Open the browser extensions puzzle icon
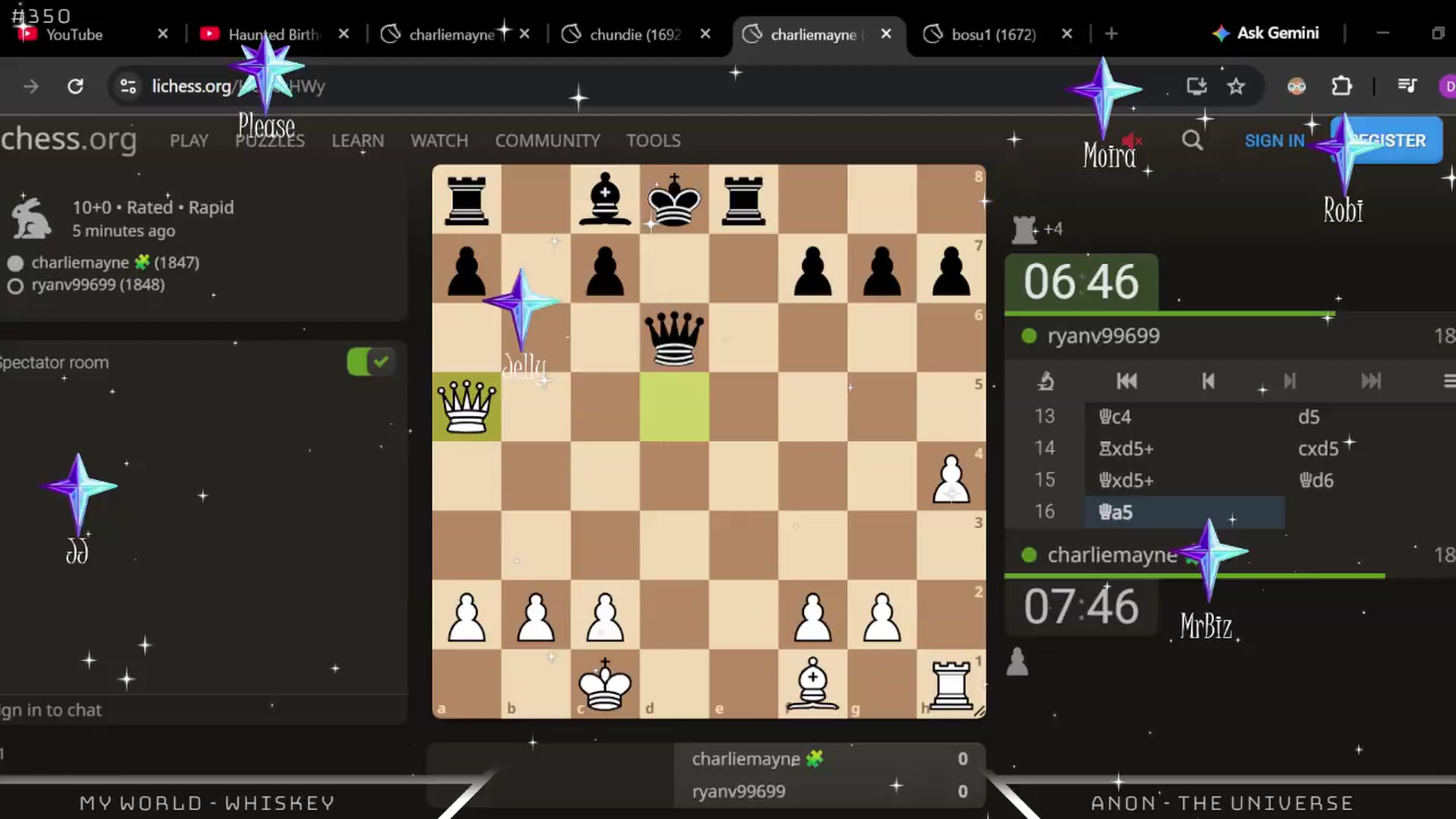The width and height of the screenshot is (1456, 819). click(x=1341, y=86)
